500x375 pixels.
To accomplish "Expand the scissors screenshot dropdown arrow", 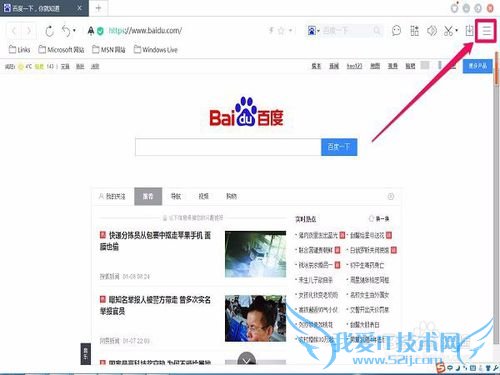I will click(457, 30).
